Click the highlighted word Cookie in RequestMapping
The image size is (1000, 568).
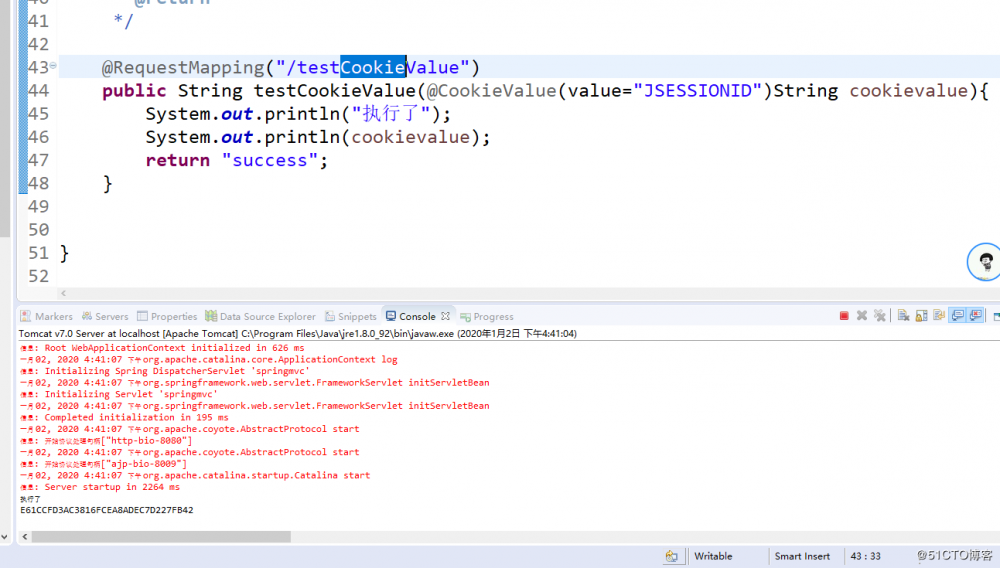coord(373,67)
